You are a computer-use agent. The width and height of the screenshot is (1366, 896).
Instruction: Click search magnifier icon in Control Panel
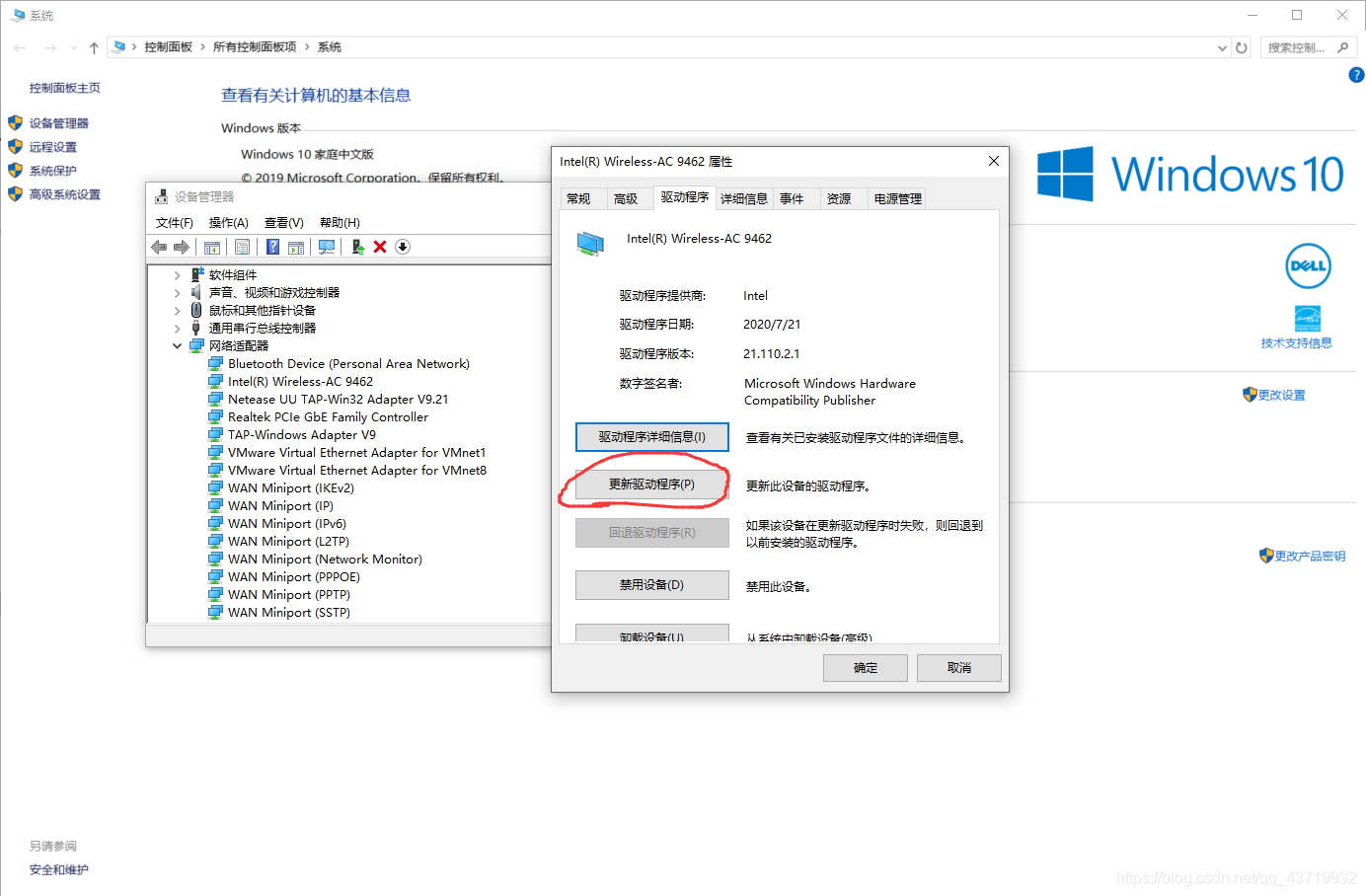pyautogui.click(x=1342, y=47)
